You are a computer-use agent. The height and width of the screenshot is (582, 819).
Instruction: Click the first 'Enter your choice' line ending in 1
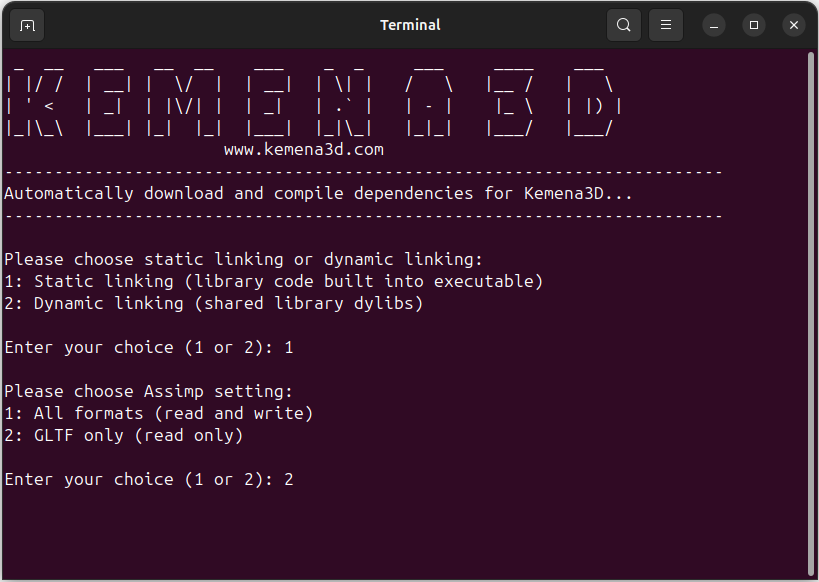click(x=149, y=347)
